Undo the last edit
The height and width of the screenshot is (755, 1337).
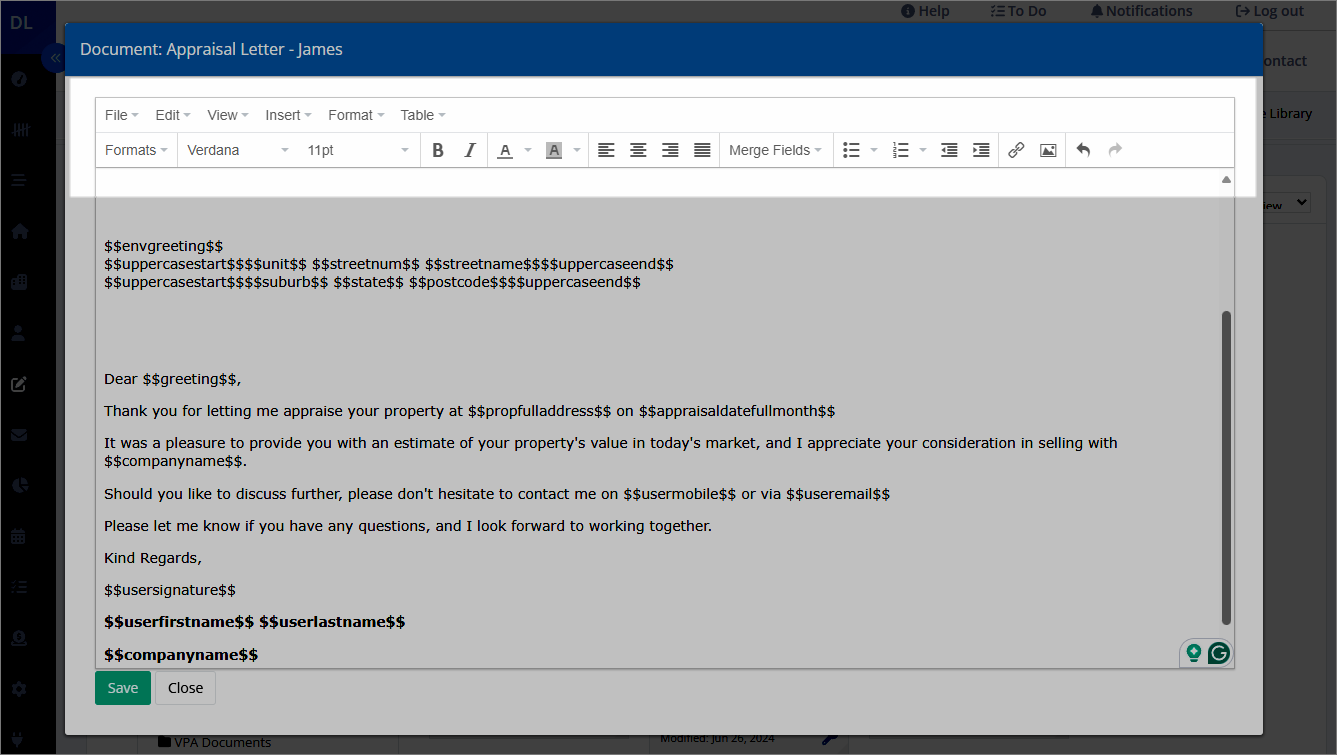(x=1083, y=150)
